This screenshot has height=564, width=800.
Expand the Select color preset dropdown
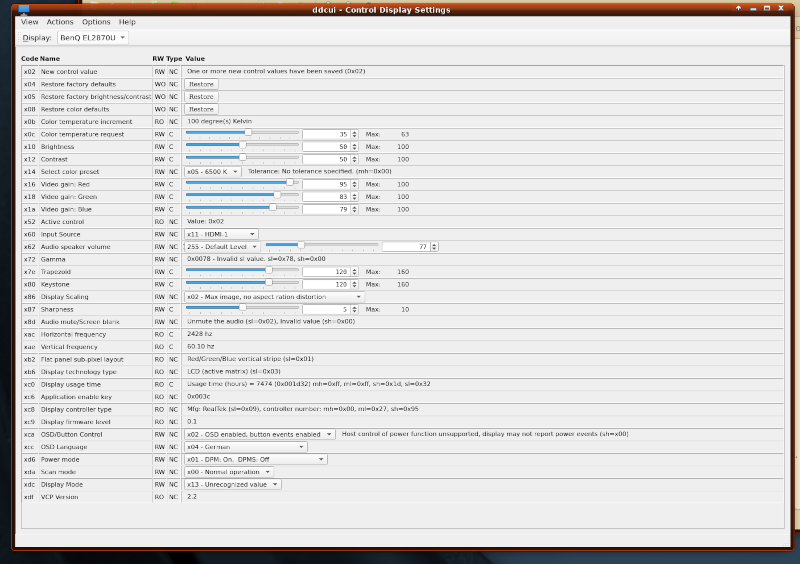point(212,171)
